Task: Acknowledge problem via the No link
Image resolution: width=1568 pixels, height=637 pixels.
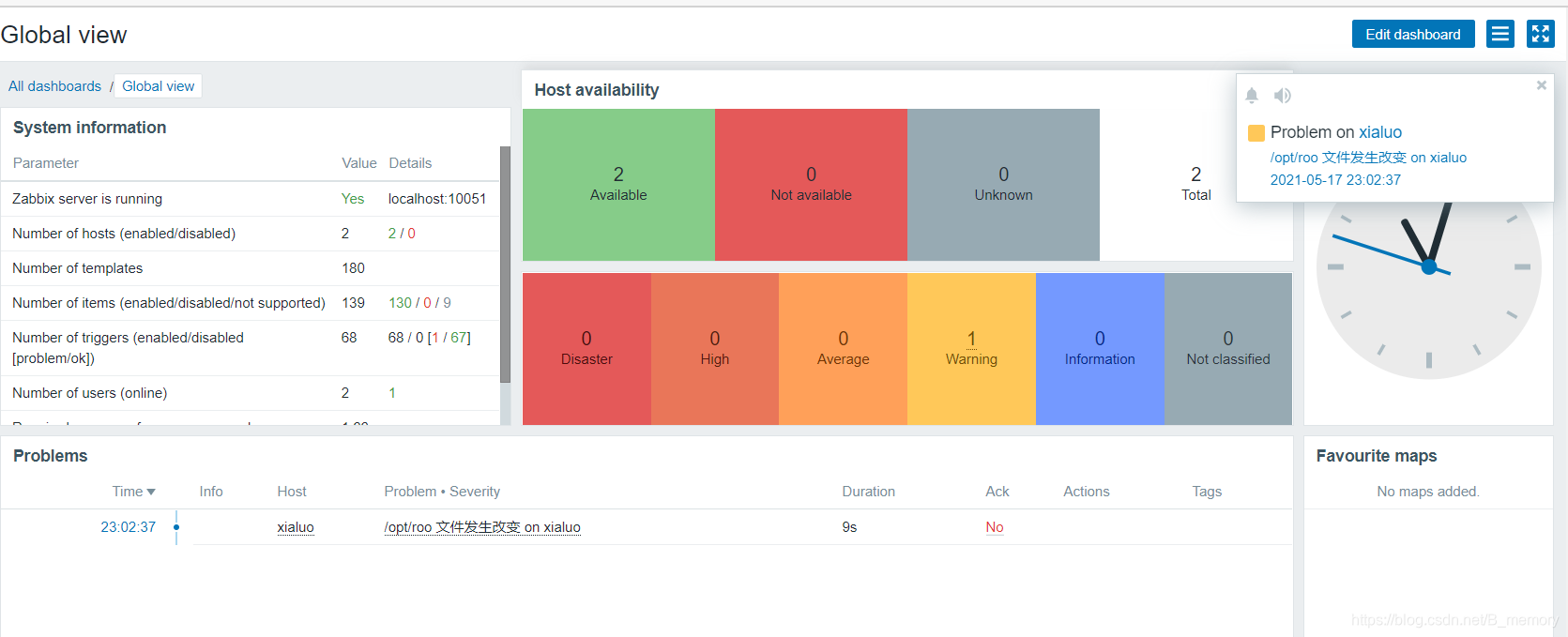Action: [x=995, y=527]
